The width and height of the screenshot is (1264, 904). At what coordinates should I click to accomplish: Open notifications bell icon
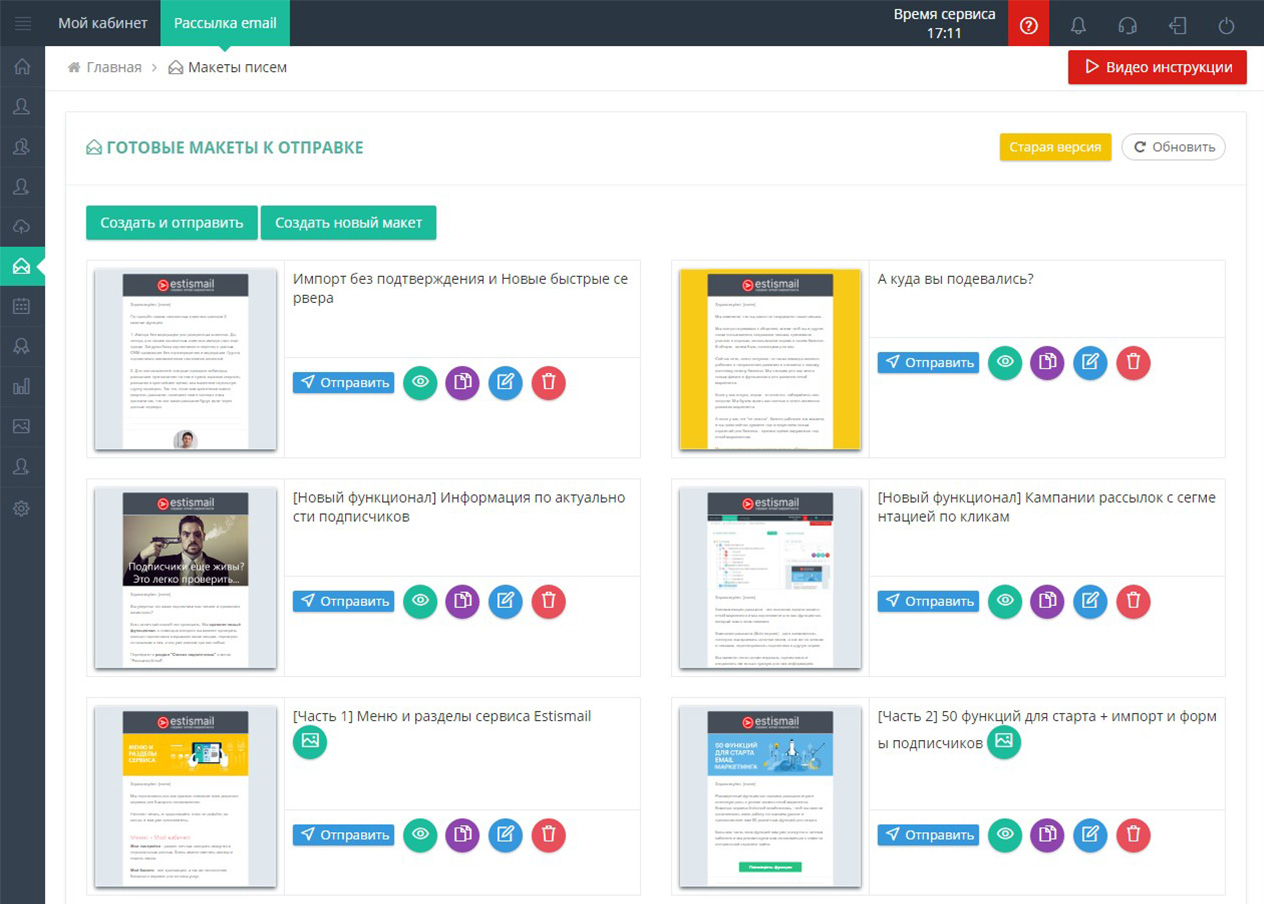1078,25
